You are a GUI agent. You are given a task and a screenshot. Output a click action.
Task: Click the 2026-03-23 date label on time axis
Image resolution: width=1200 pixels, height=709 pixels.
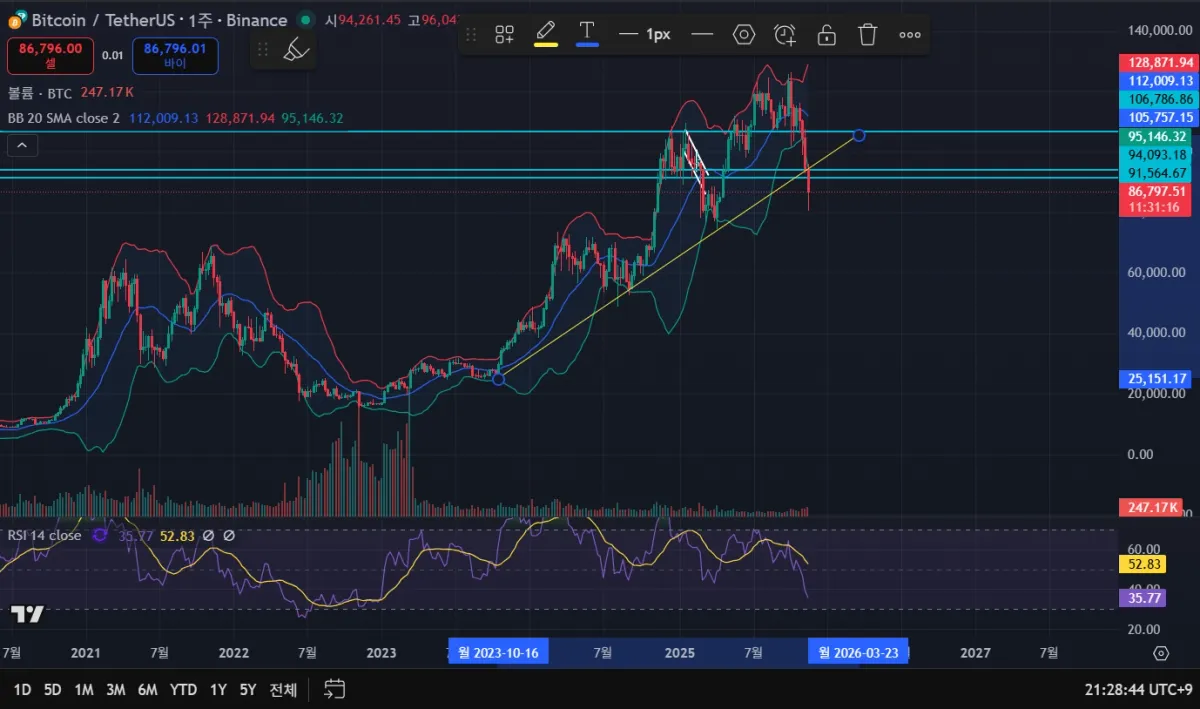click(857, 652)
